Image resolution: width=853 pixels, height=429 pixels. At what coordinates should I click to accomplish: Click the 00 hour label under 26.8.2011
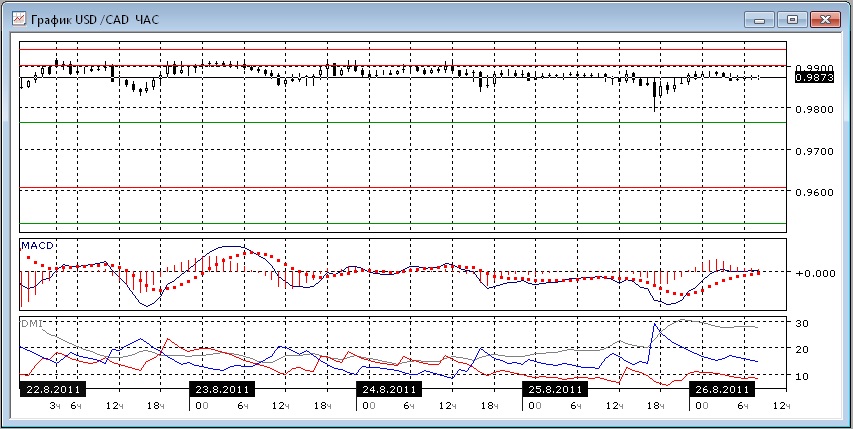(x=701, y=406)
